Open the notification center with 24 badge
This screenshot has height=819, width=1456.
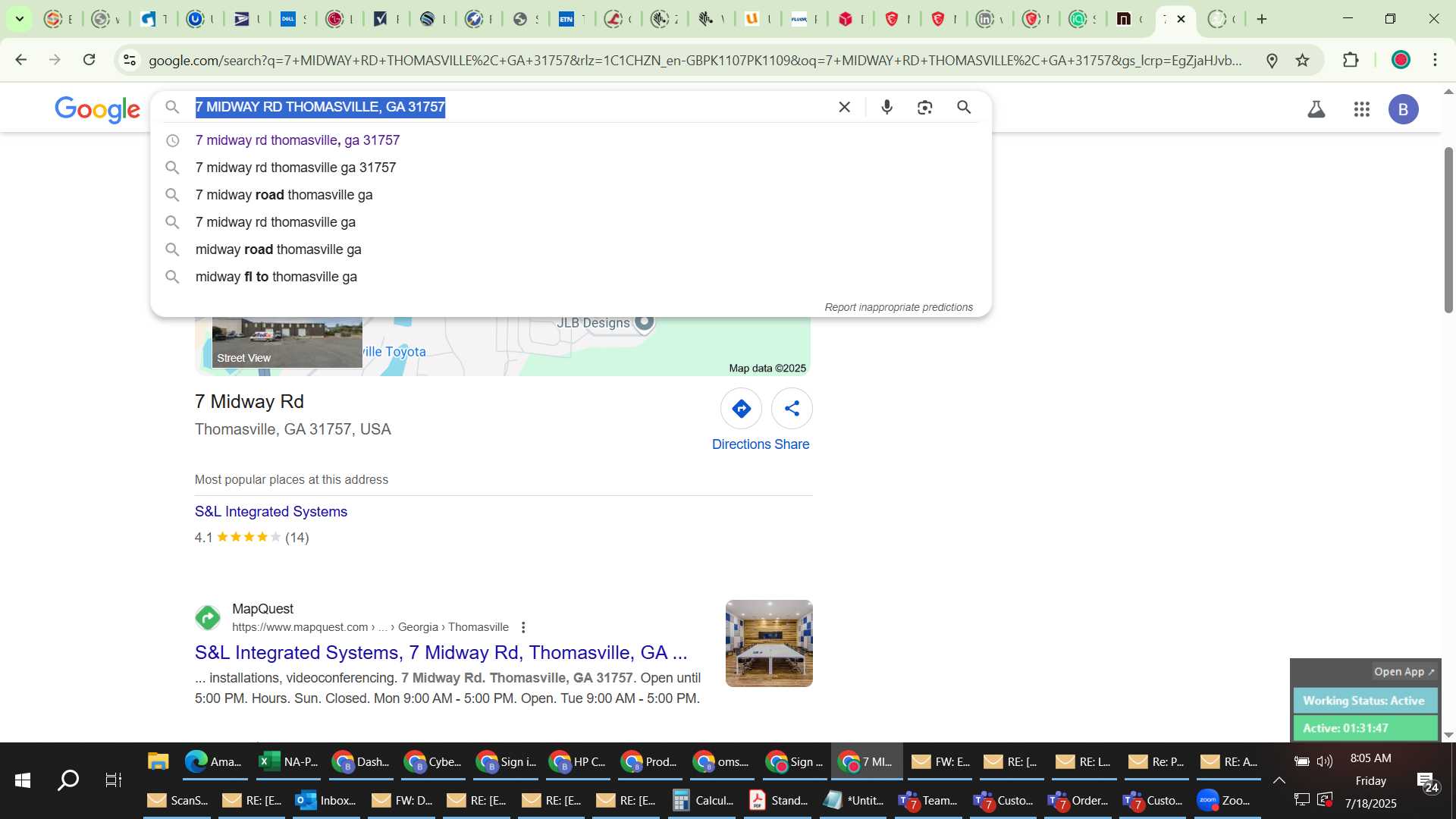point(1426,782)
